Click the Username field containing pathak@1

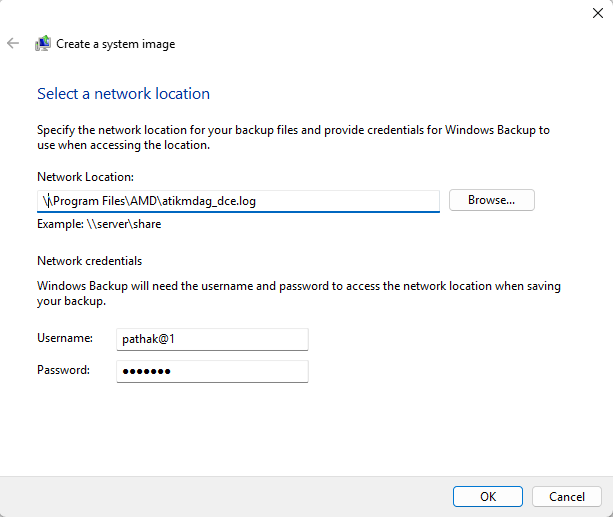209,340
